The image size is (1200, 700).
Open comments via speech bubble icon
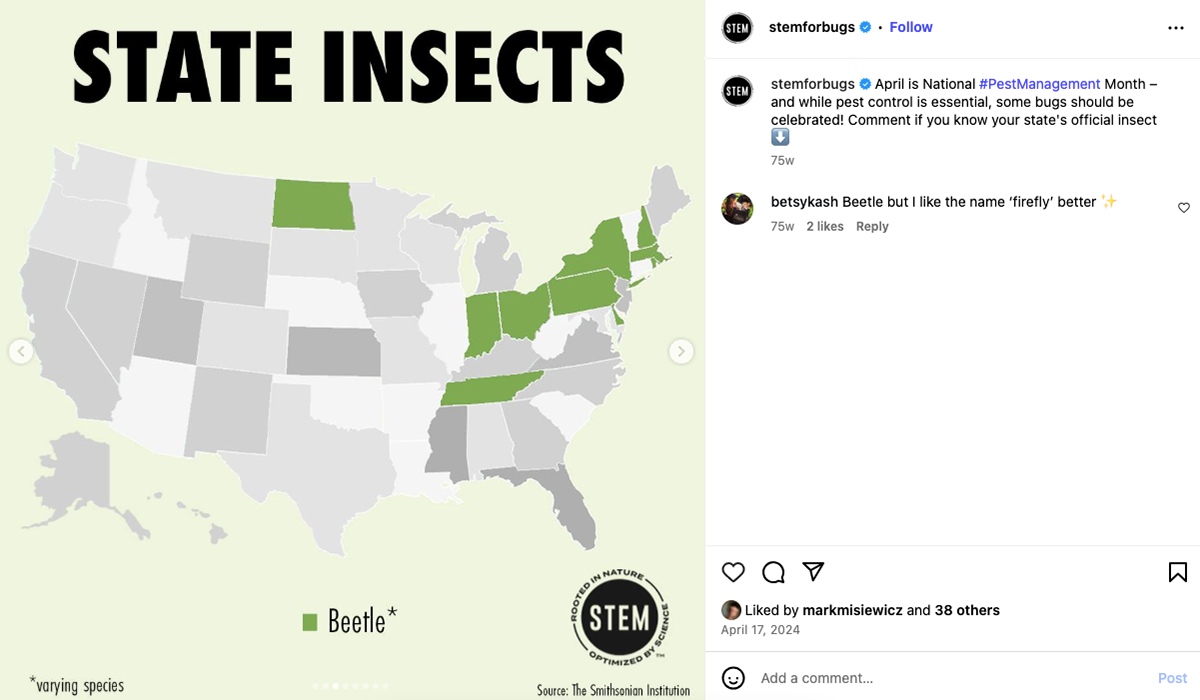pyautogui.click(x=773, y=572)
